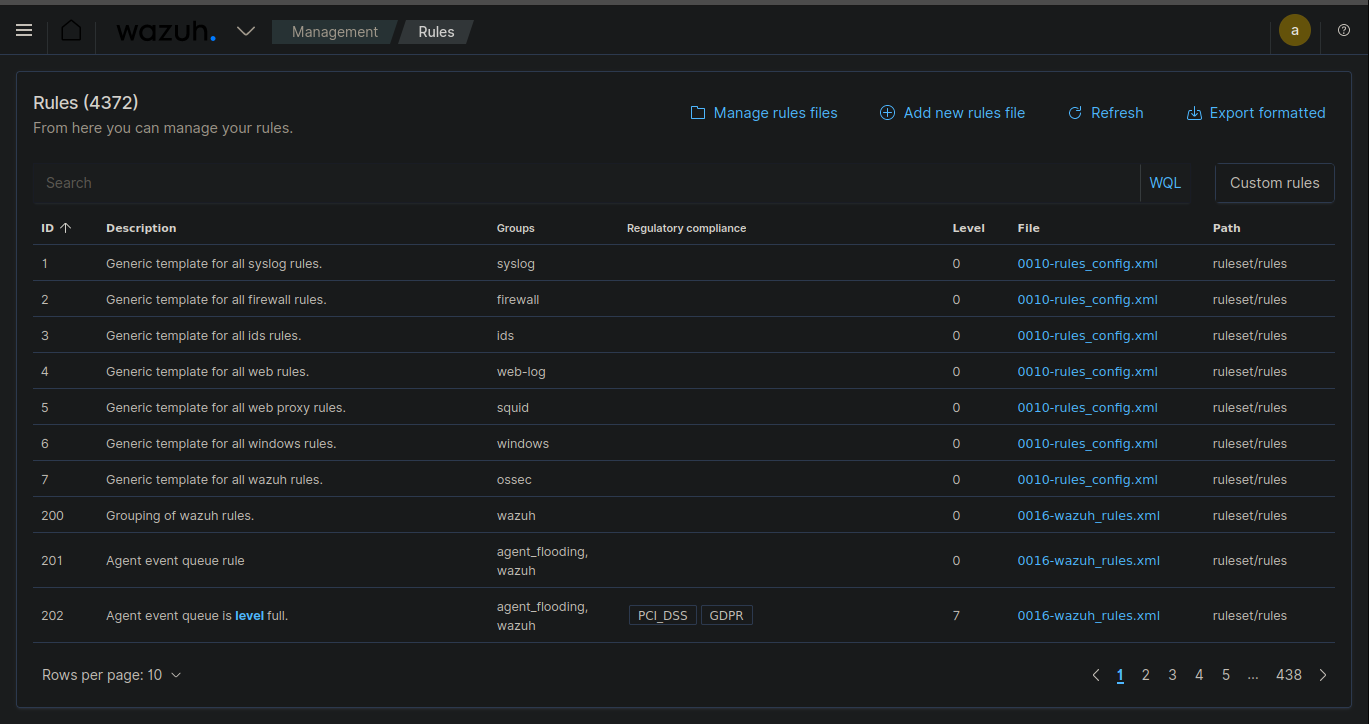Image resolution: width=1369 pixels, height=724 pixels.
Task: Jump to pagination page 2
Action: click(x=1146, y=675)
